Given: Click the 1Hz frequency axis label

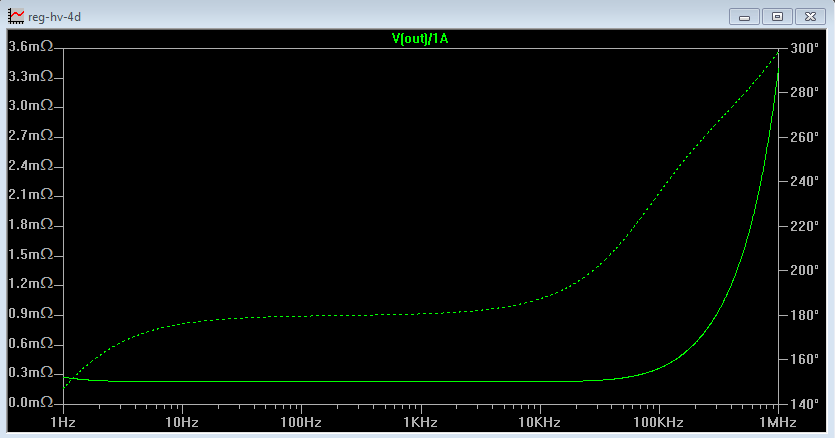Looking at the screenshot, I should [x=63, y=423].
